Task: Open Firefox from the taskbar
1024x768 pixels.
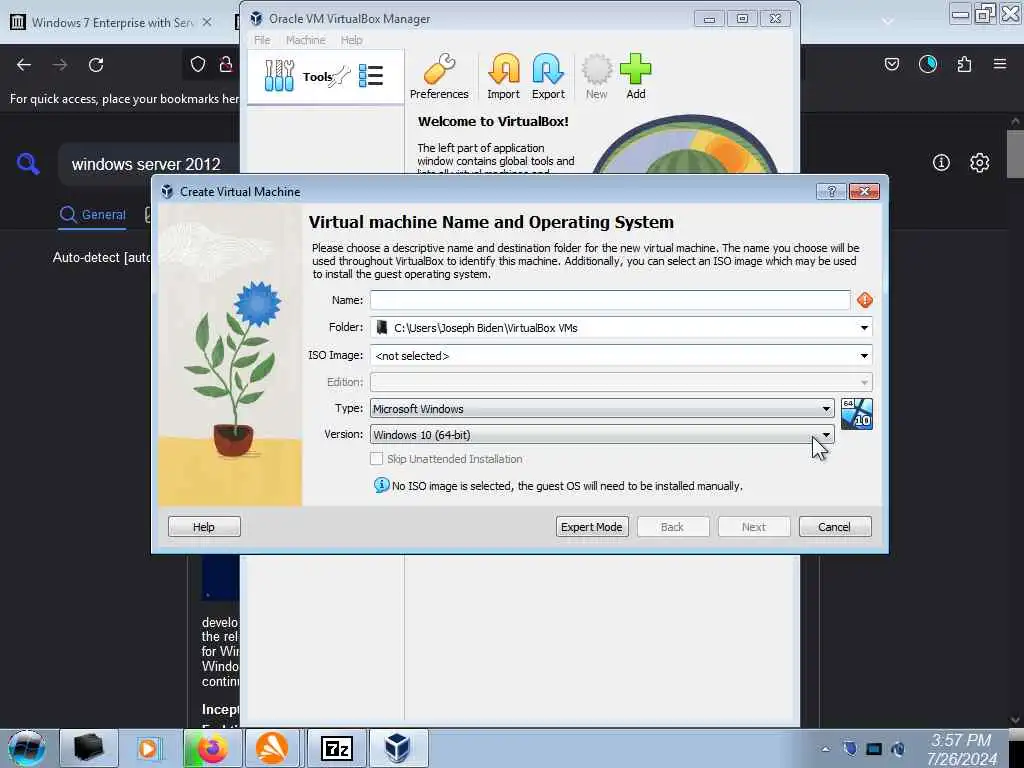Action: pyautogui.click(x=212, y=748)
